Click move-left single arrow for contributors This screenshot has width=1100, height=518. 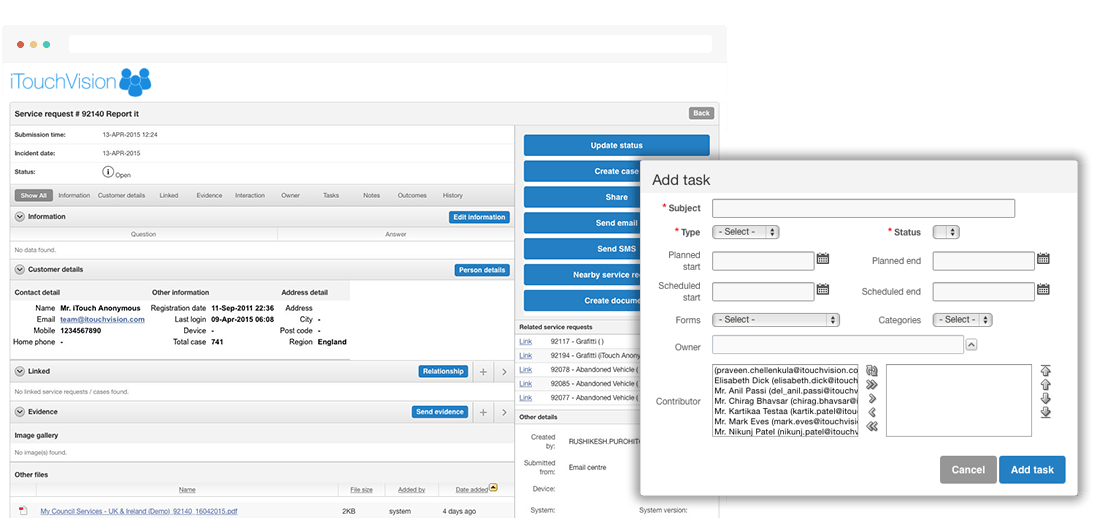pyautogui.click(x=872, y=413)
